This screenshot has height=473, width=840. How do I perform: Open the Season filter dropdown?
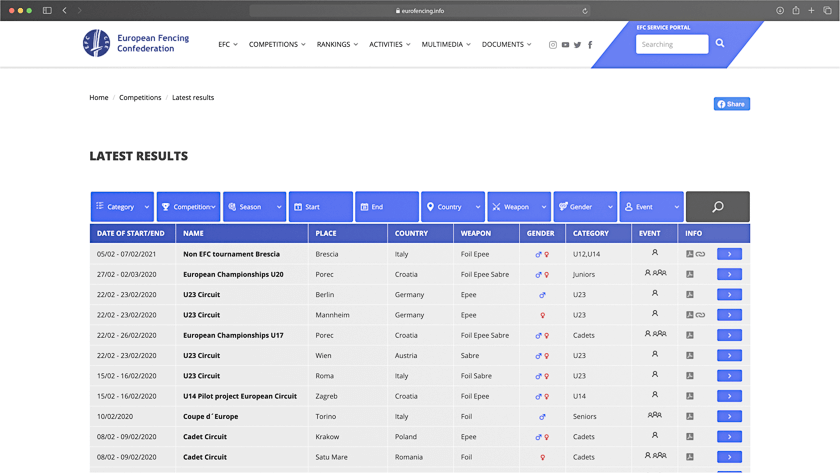coord(254,207)
